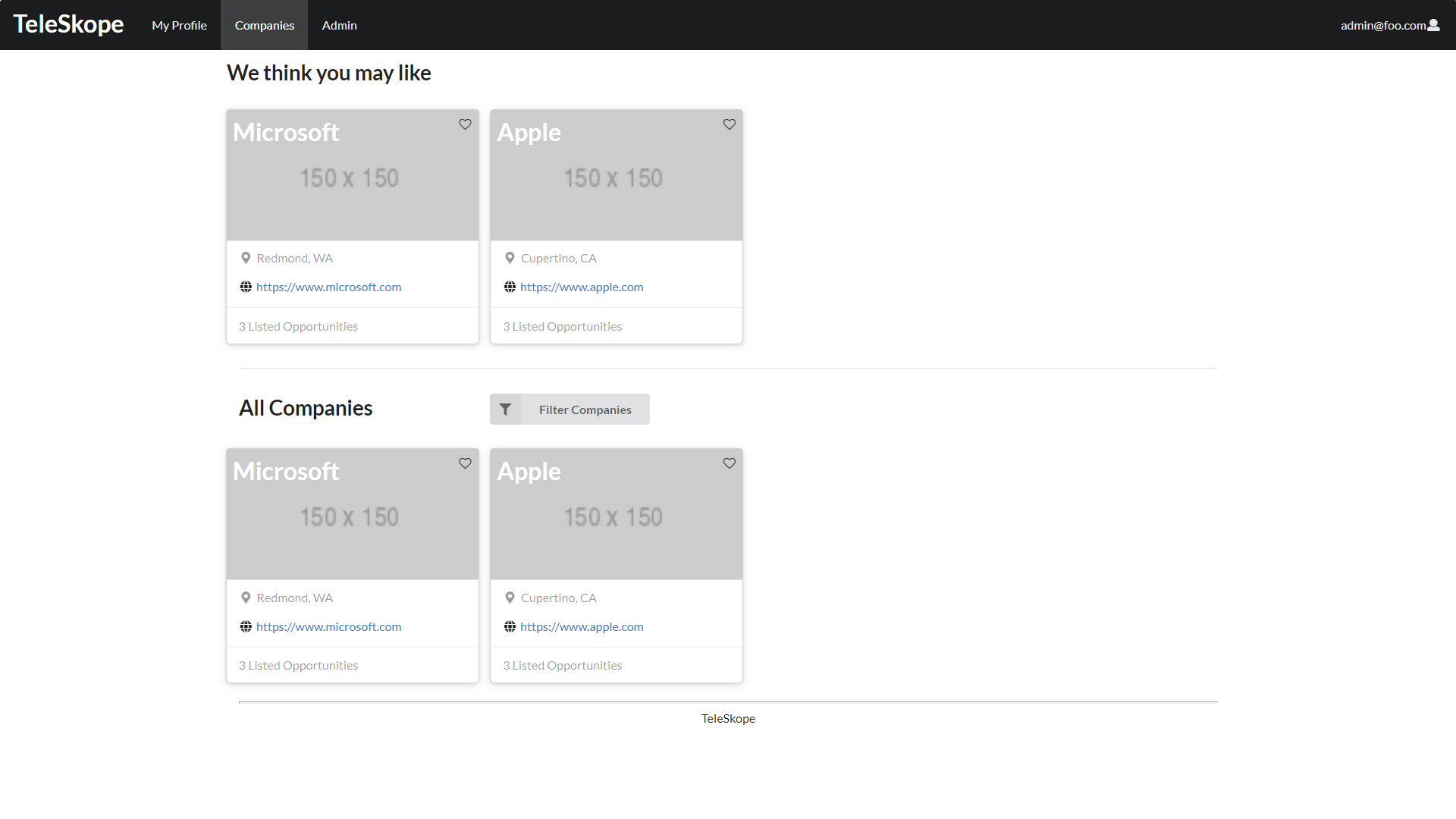Click the TeleSkope footer text
Screen dimensions: 1456x819
(x=728, y=718)
